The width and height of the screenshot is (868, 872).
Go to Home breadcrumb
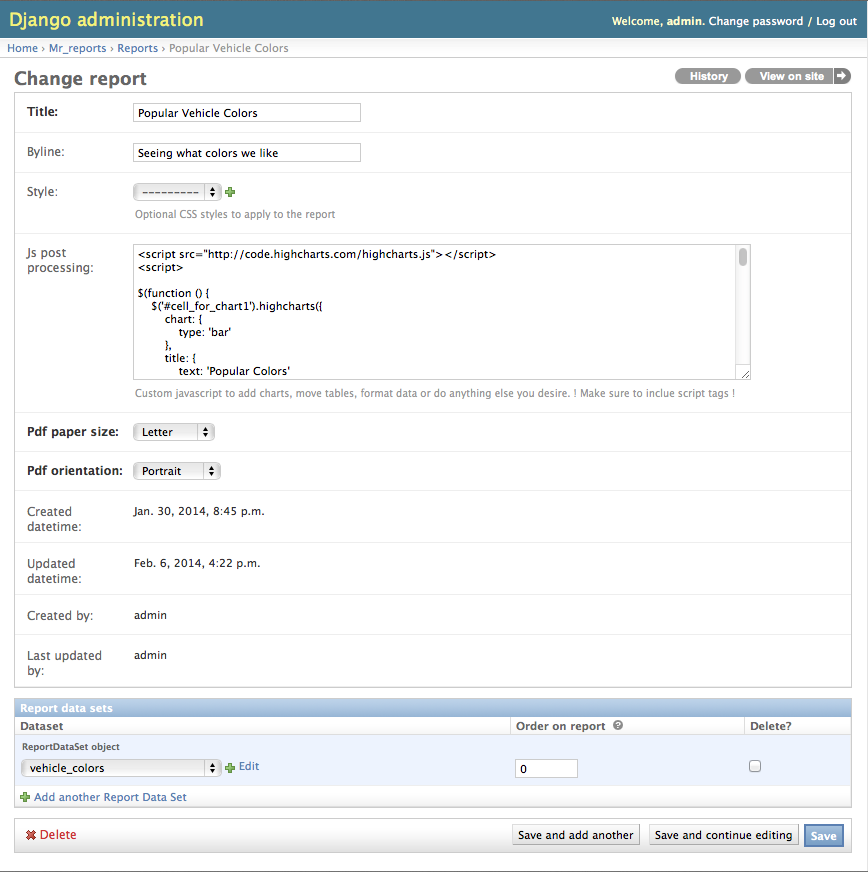coord(22,48)
